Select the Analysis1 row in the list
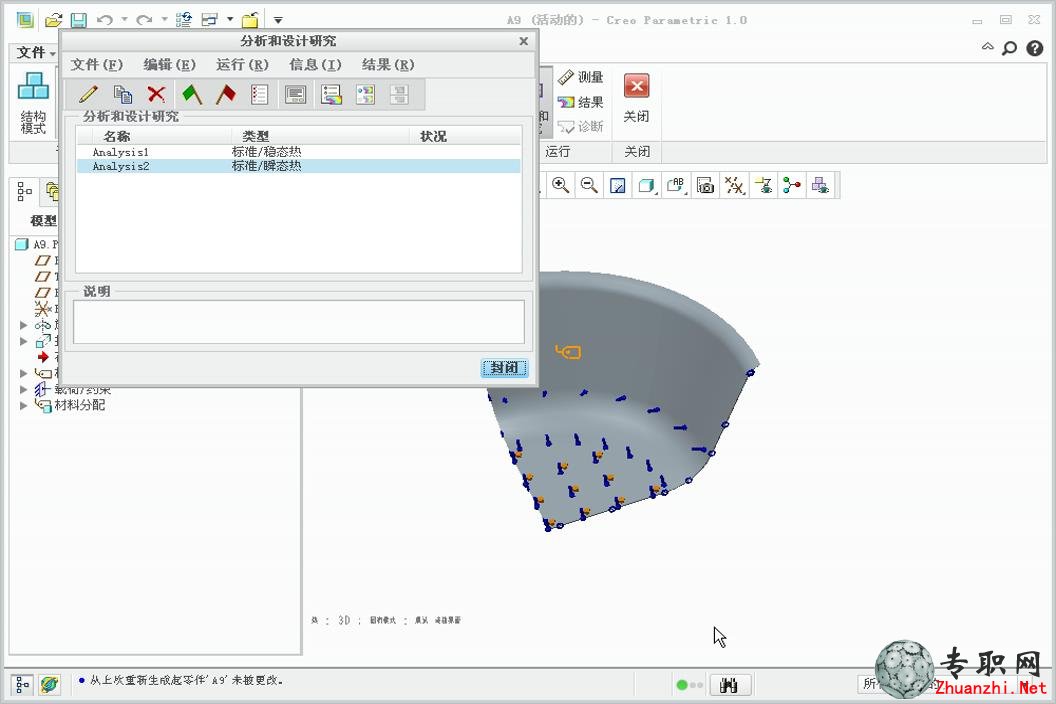The width and height of the screenshot is (1056, 704). pyautogui.click(x=299, y=152)
